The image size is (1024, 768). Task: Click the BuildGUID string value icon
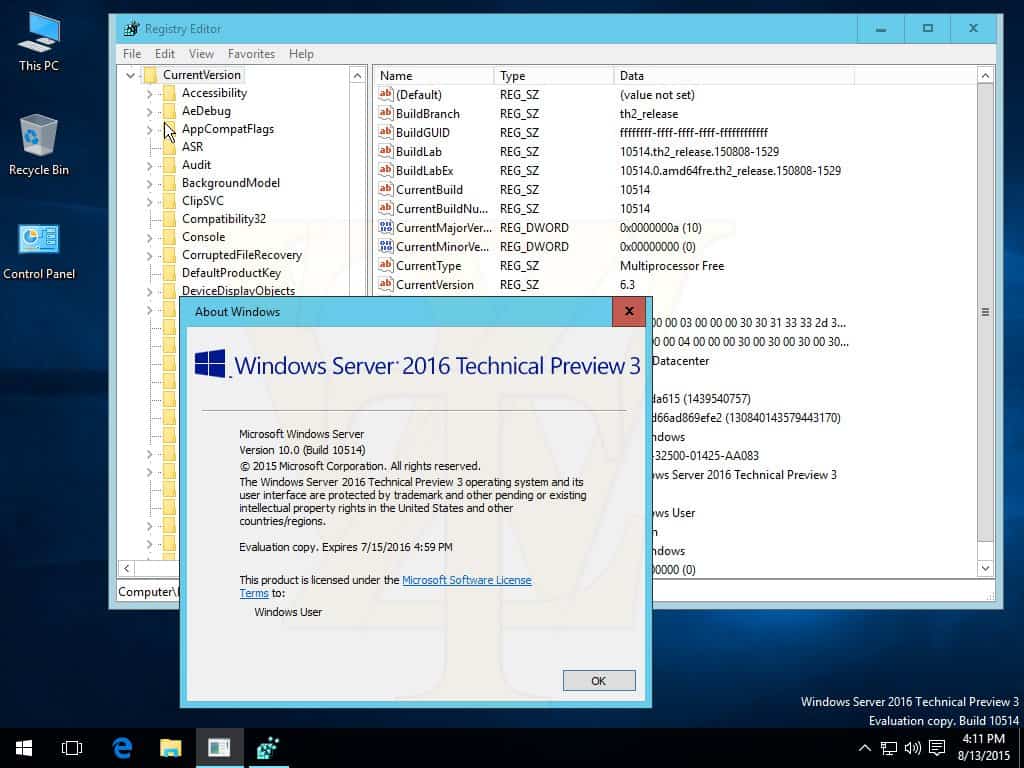tap(385, 132)
